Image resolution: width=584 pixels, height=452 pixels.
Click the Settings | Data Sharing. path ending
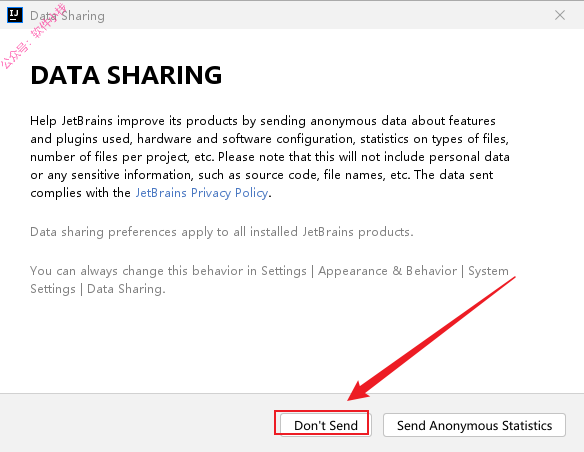(98, 289)
